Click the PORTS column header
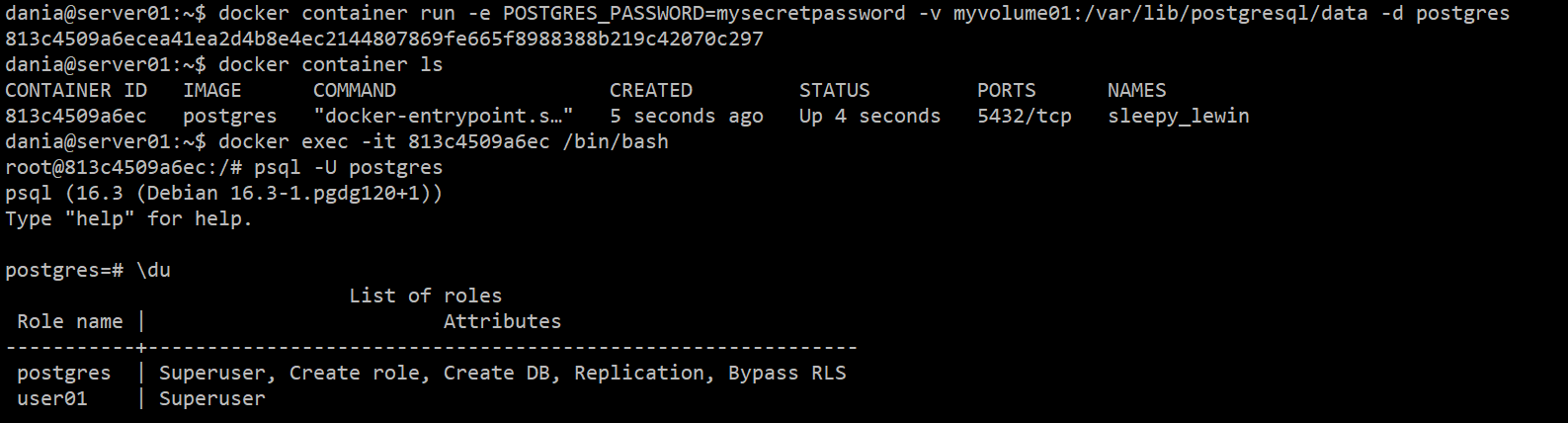 tap(1006, 90)
